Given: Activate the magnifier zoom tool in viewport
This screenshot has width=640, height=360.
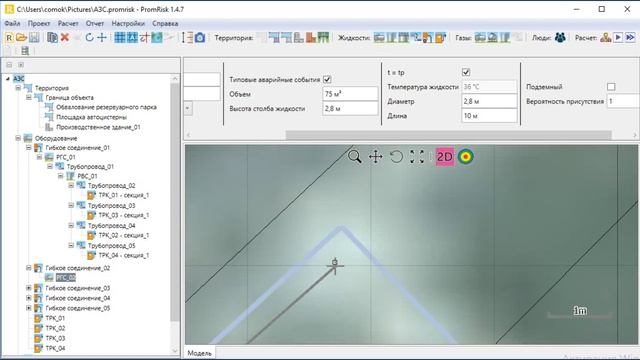Looking at the screenshot, I should [x=355, y=156].
